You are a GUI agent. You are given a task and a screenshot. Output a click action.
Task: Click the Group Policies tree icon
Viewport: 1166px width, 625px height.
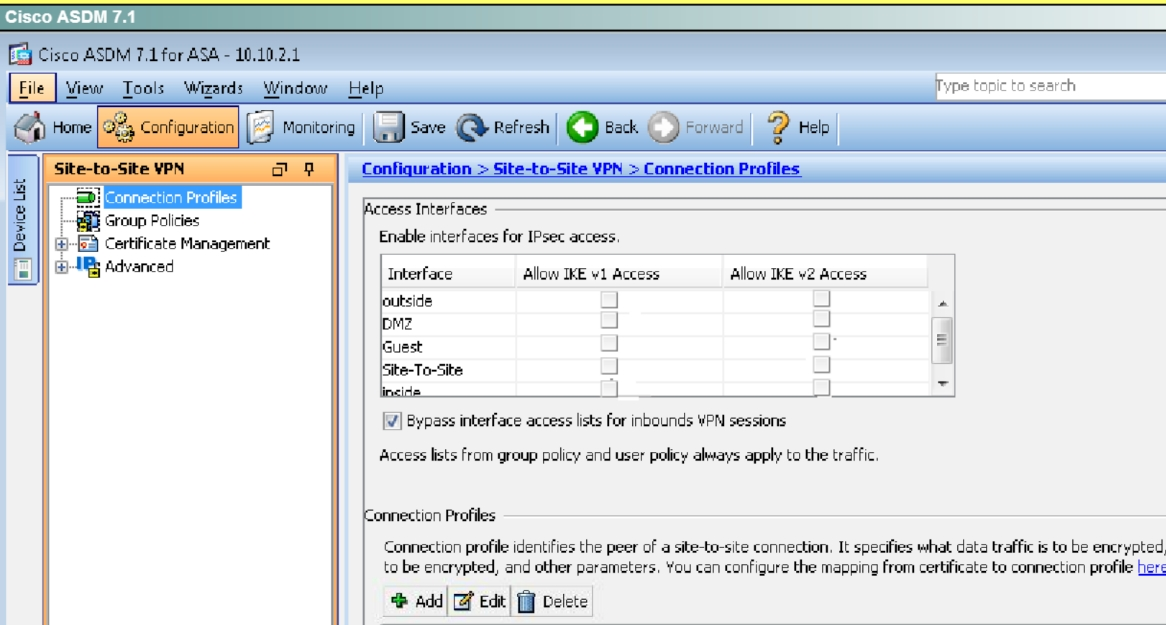tap(88, 220)
